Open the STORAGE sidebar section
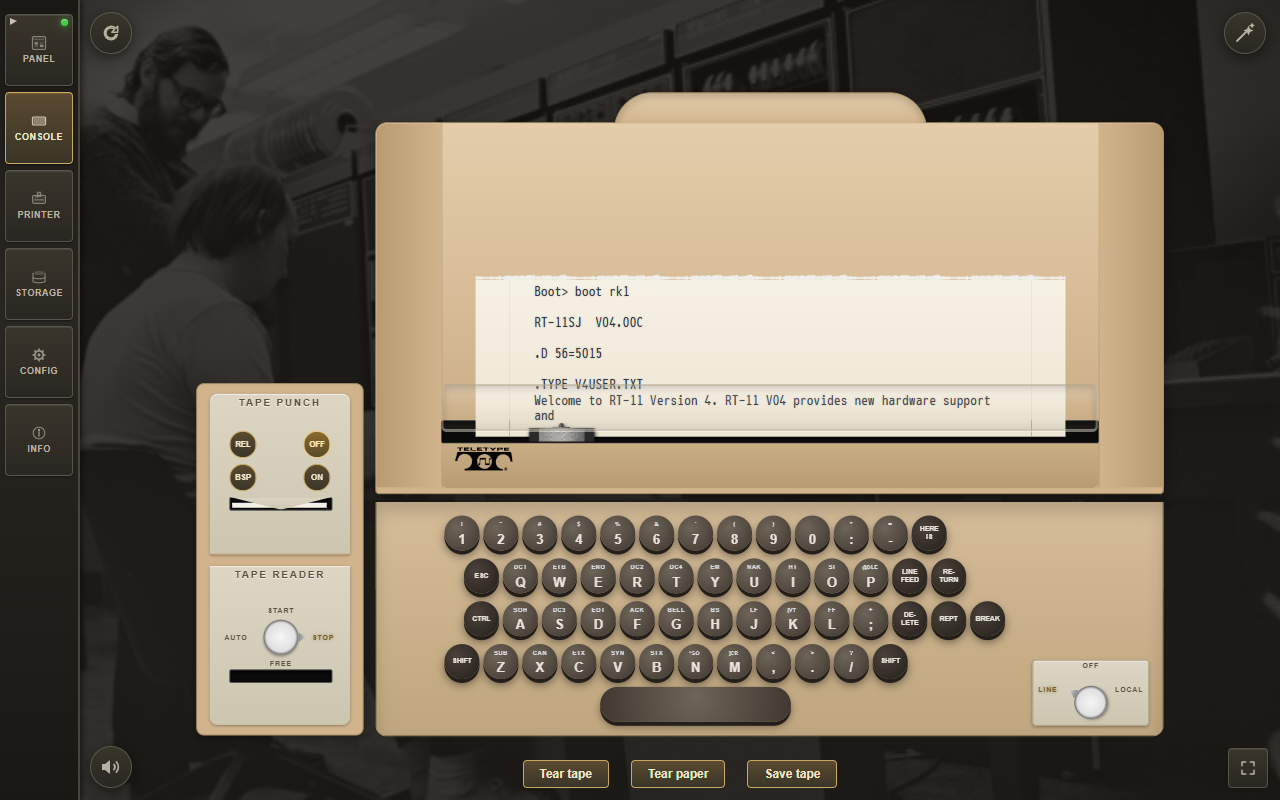The image size is (1280, 800). pyautogui.click(x=39, y=284)
